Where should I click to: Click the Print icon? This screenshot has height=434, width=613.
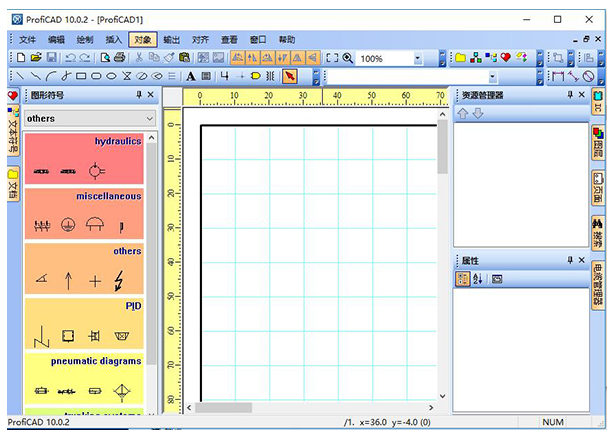click(x=120, y=58)
